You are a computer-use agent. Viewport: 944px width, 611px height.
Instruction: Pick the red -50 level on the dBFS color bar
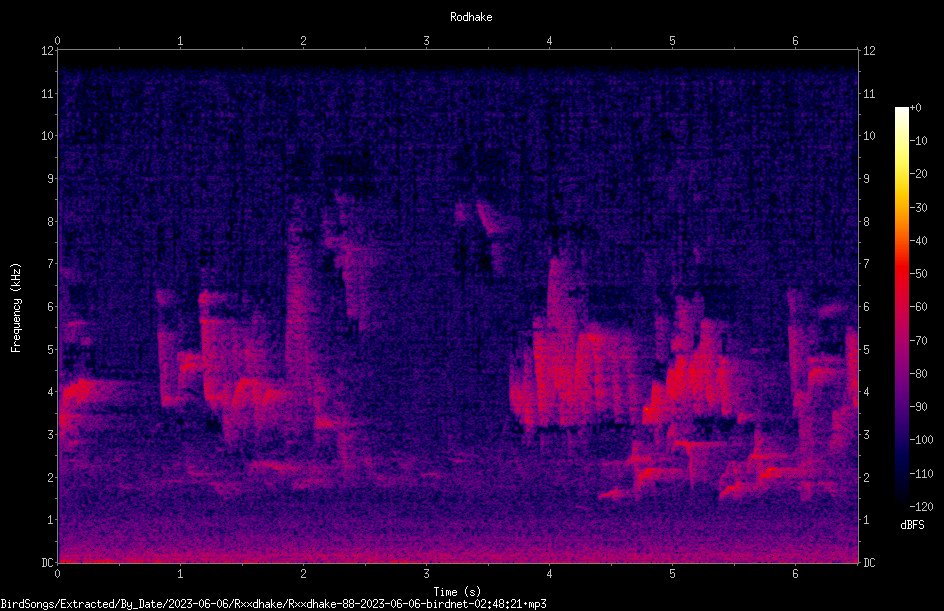tap(901, 274)
